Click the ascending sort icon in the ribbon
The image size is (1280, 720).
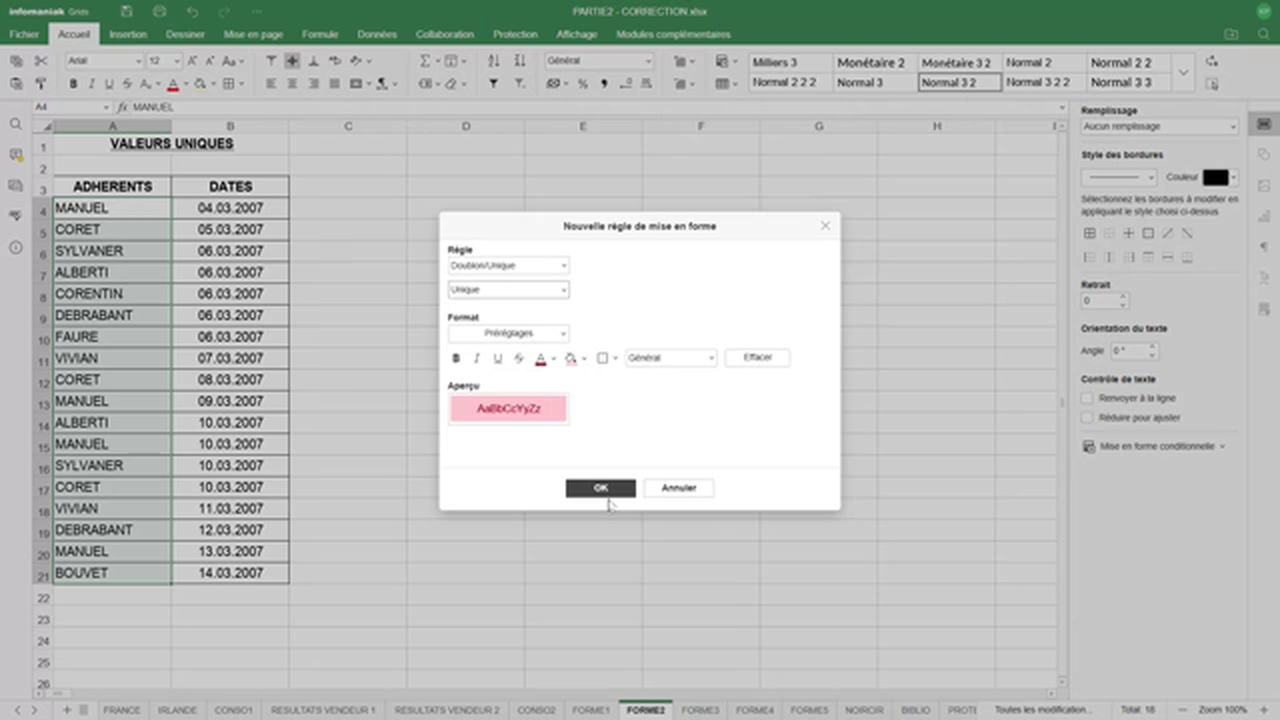click(493, 61)
